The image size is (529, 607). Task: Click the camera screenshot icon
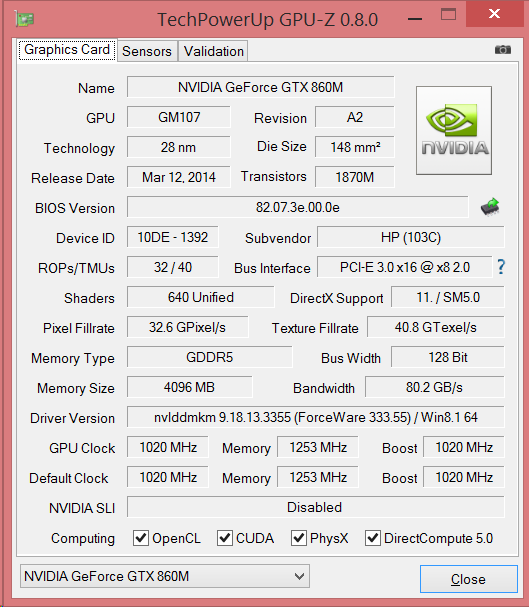click(x=503, y=50)
